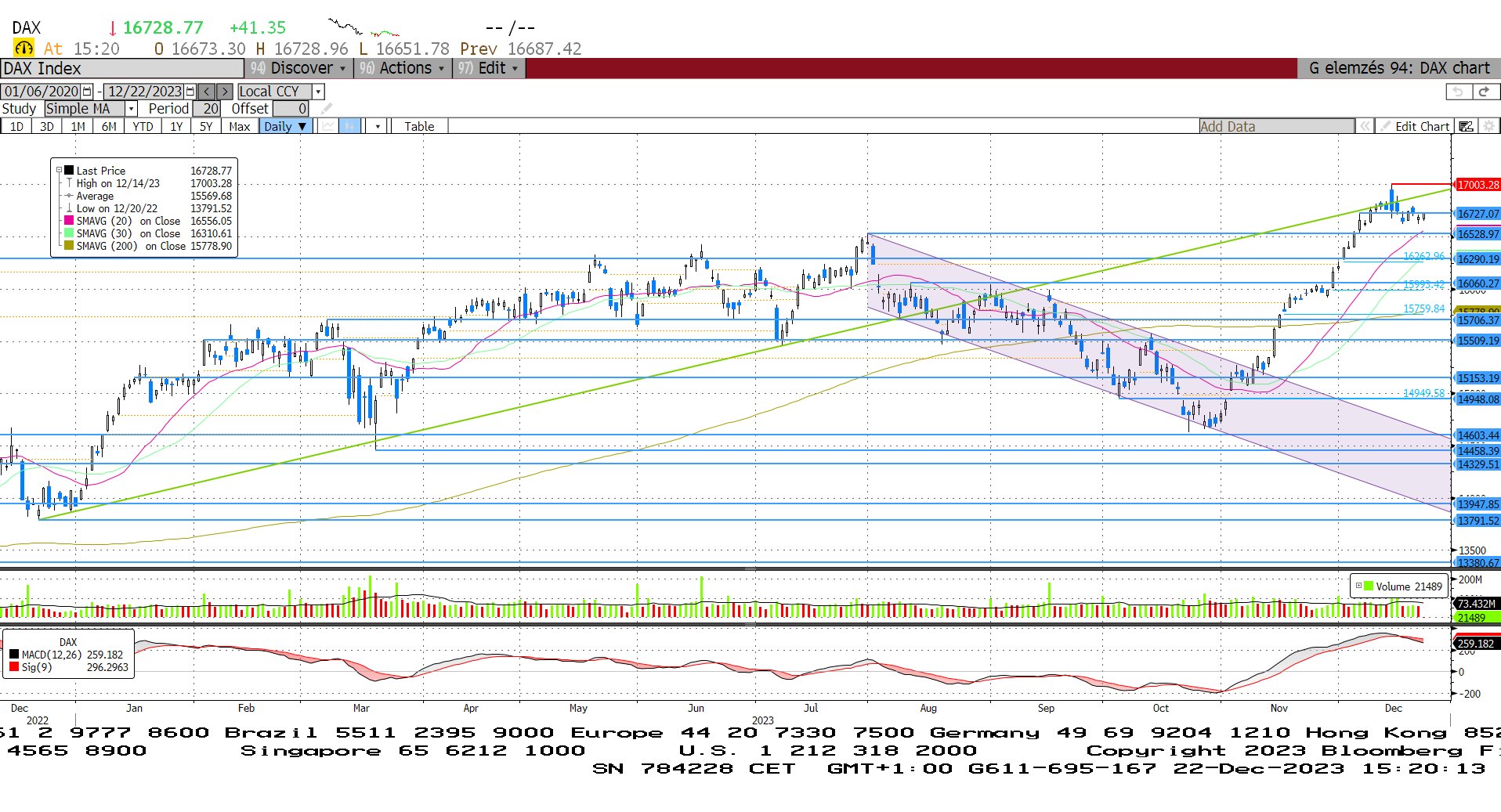
Task: Open the end date calendar picker icon
Action: [x=190, y=92]
